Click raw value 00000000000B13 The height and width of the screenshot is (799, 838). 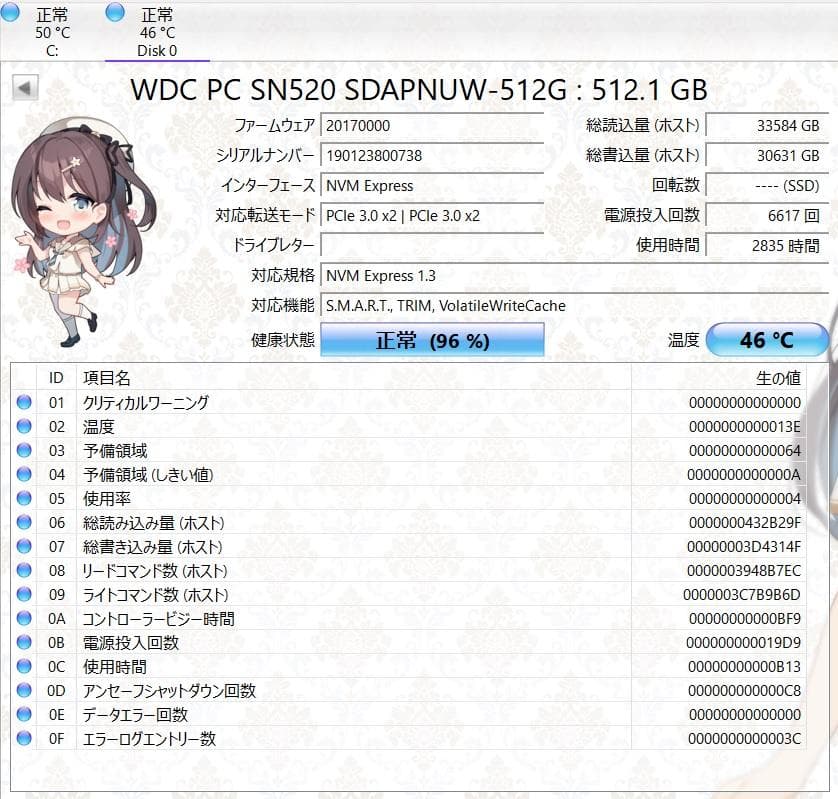[x=744, y=667]
